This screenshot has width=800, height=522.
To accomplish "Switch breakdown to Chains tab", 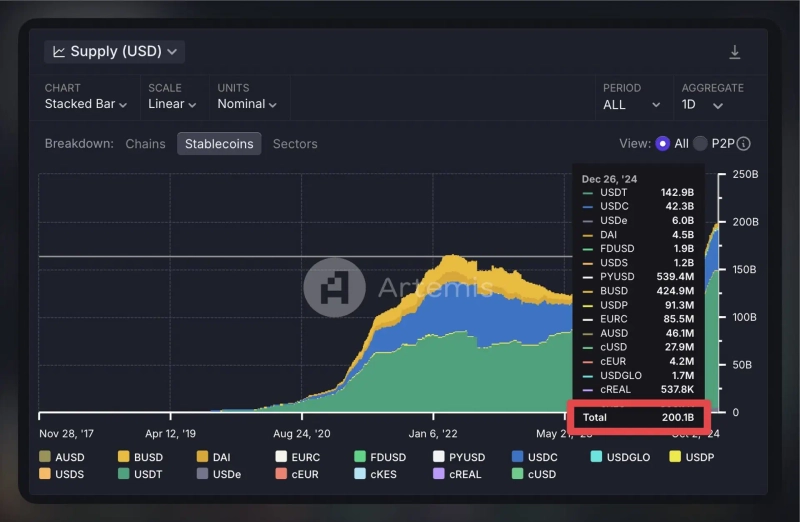I will click(x=145, y=144).
